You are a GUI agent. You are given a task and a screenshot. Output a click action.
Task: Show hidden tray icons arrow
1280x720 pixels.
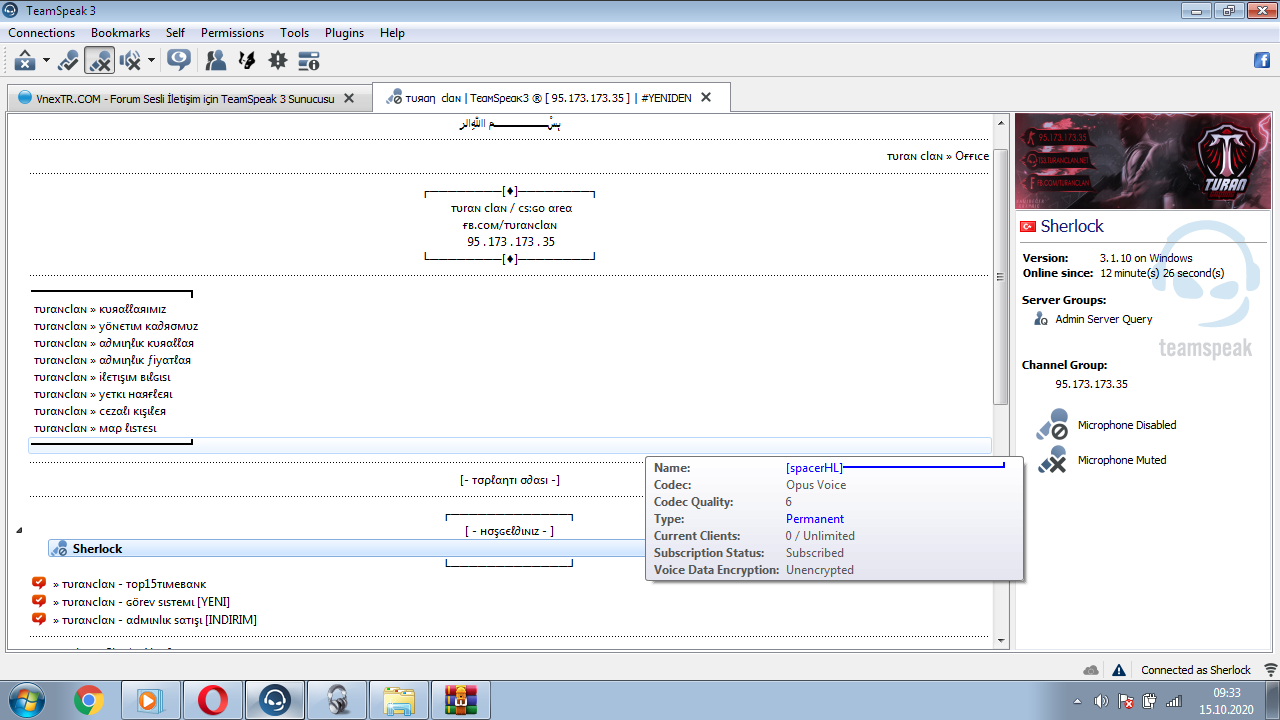click(x=1078, y=700)
